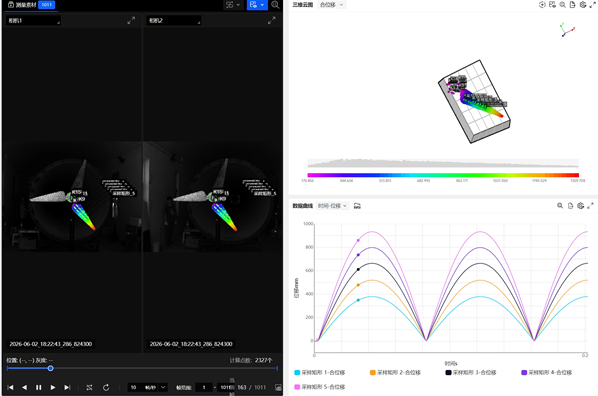Maximize the data curve panel
Screen dimensions: 598x396
(590, 206)
